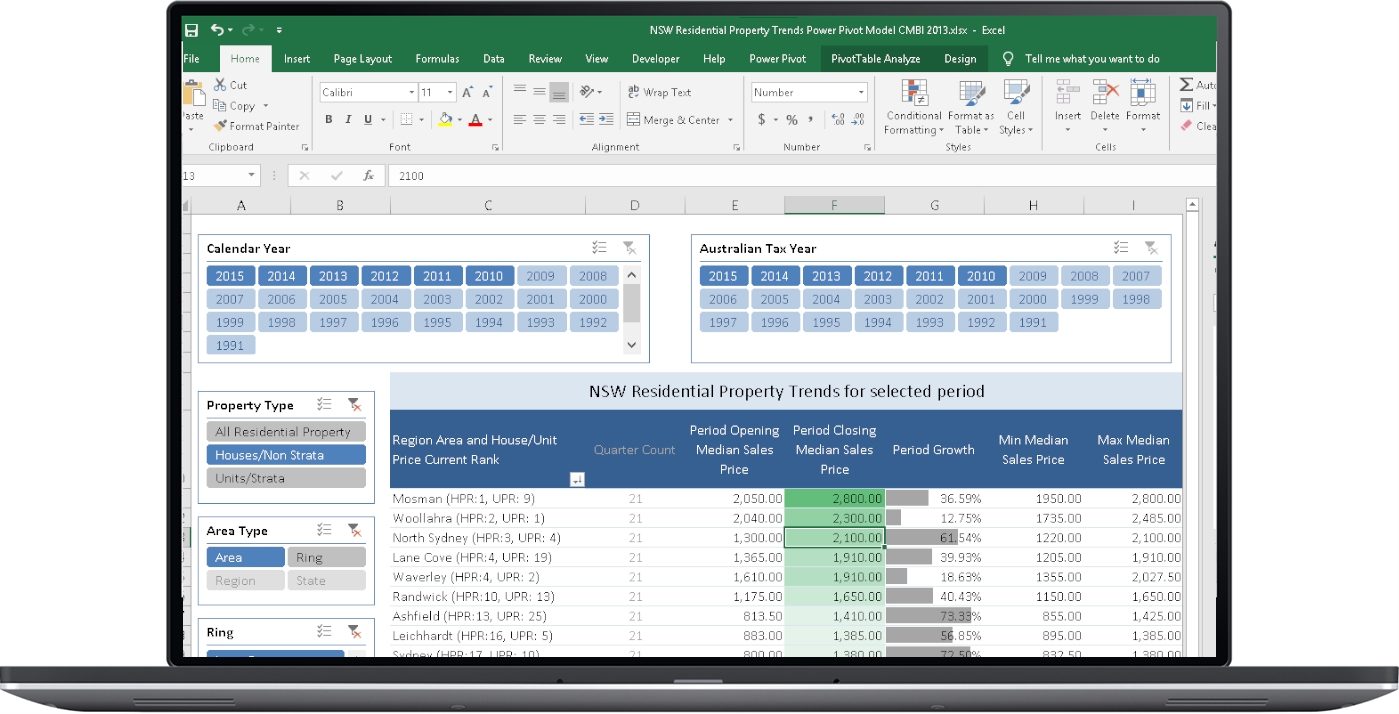Screen dimensions: 1399x714
Task: Toggle Multi-Select on Calendar Year slicer
Action: click(599, 248)
